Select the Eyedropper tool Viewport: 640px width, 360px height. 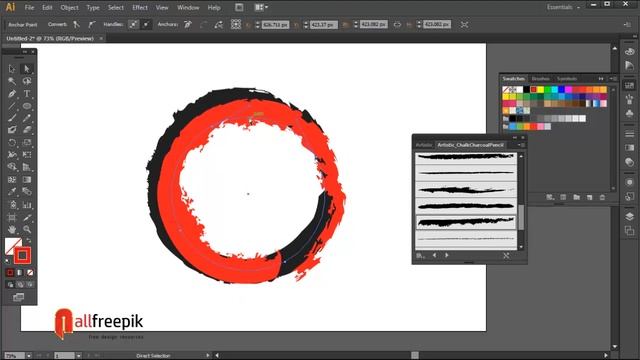click(12, 191)
